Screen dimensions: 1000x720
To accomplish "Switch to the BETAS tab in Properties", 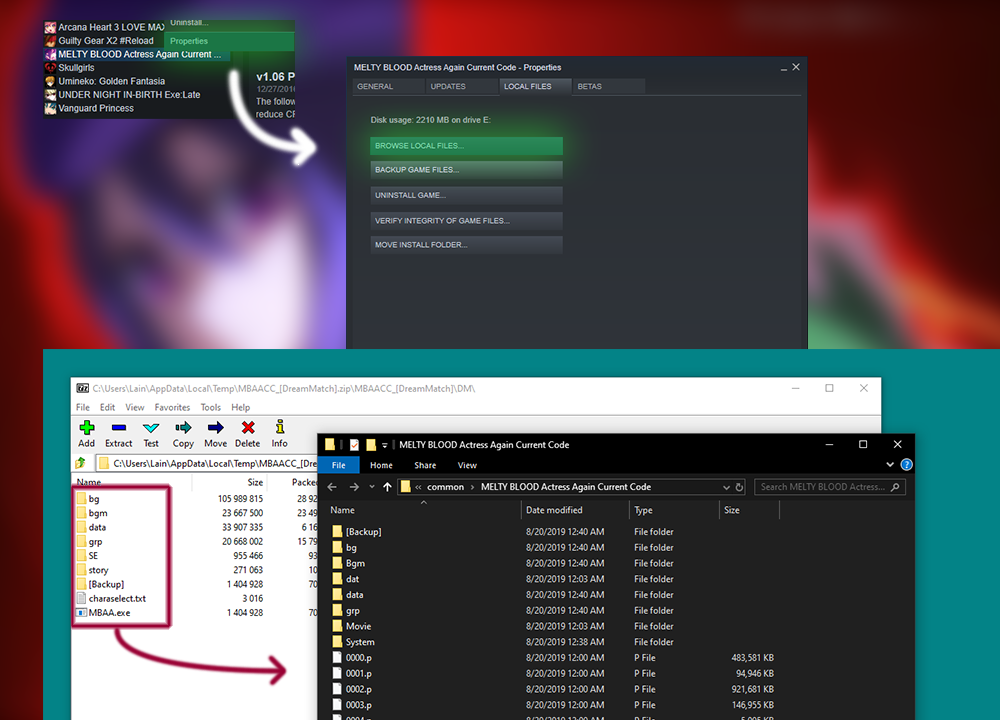I will (608, 87).
